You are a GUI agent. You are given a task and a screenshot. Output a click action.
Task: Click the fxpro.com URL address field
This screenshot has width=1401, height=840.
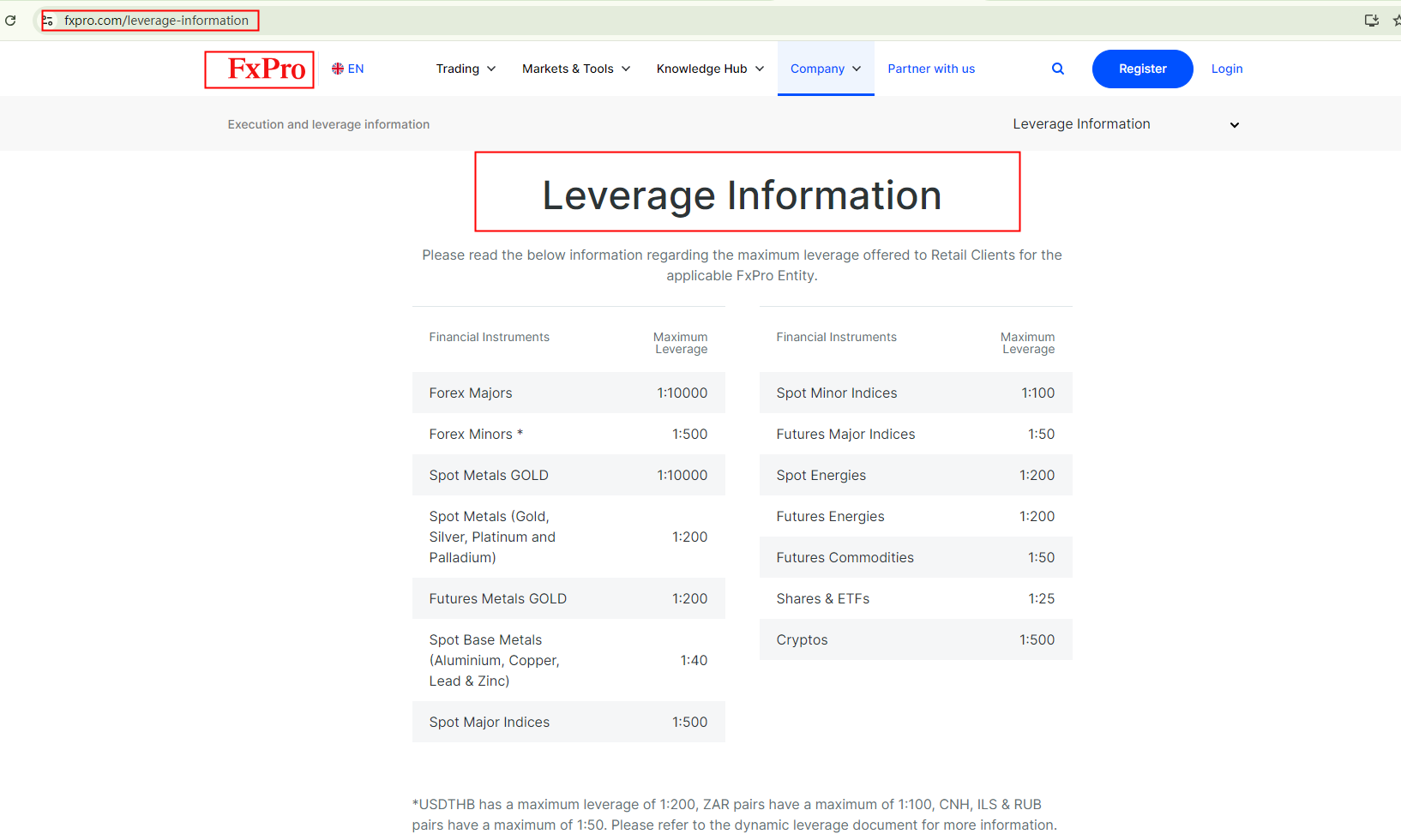point(156,21)
